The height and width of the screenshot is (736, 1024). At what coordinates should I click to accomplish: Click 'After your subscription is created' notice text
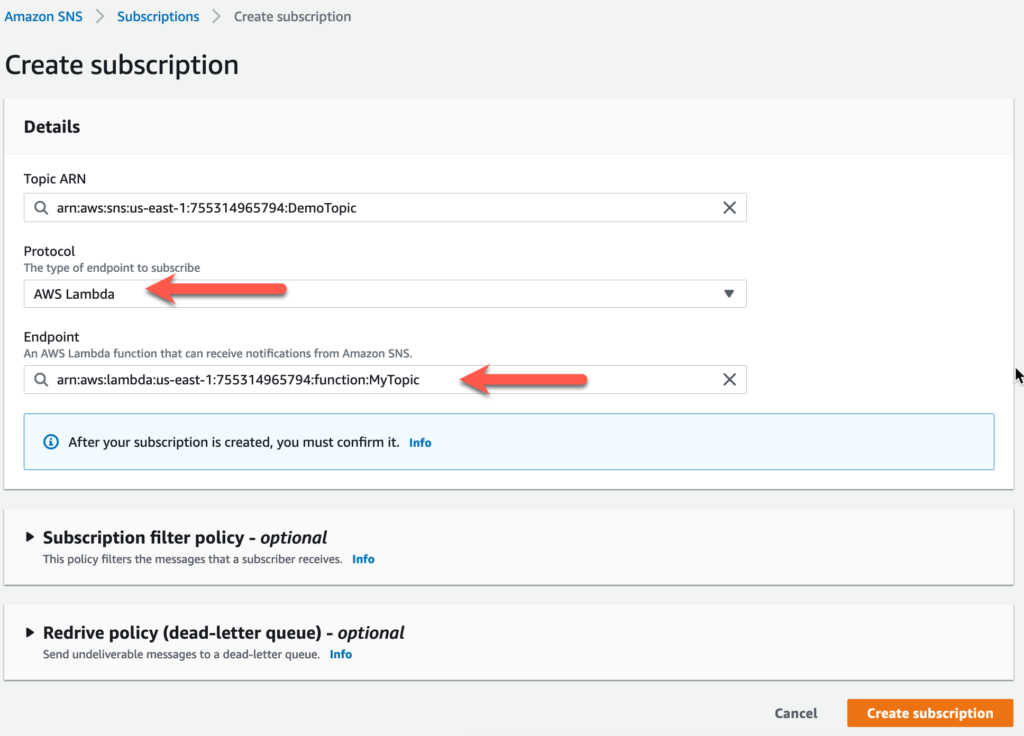pyautogui.click(x=234, y=442)
